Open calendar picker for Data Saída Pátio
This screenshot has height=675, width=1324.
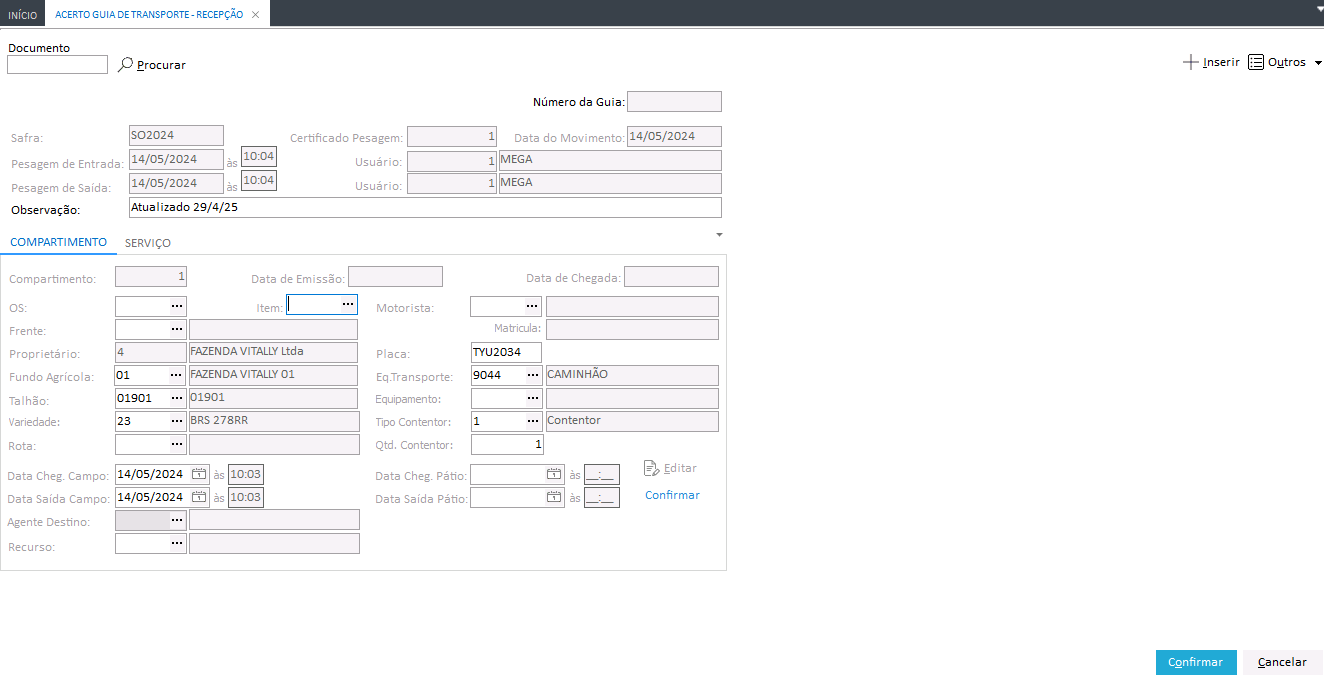click(554, 497)
